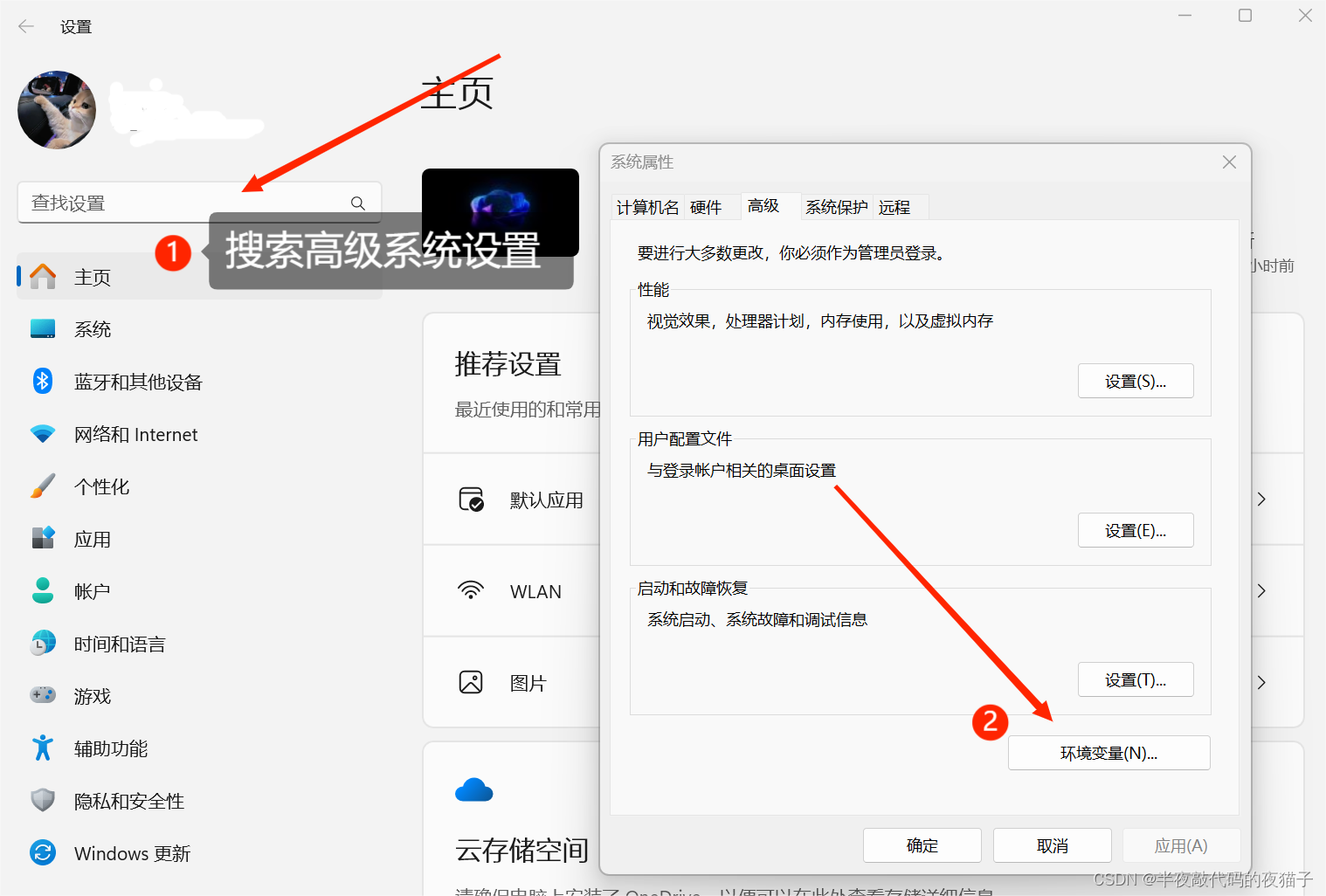Viewport: 1326px width, 896px height.
Task: Select the accessibility figure icon 辅助功能
Action: 43,748
